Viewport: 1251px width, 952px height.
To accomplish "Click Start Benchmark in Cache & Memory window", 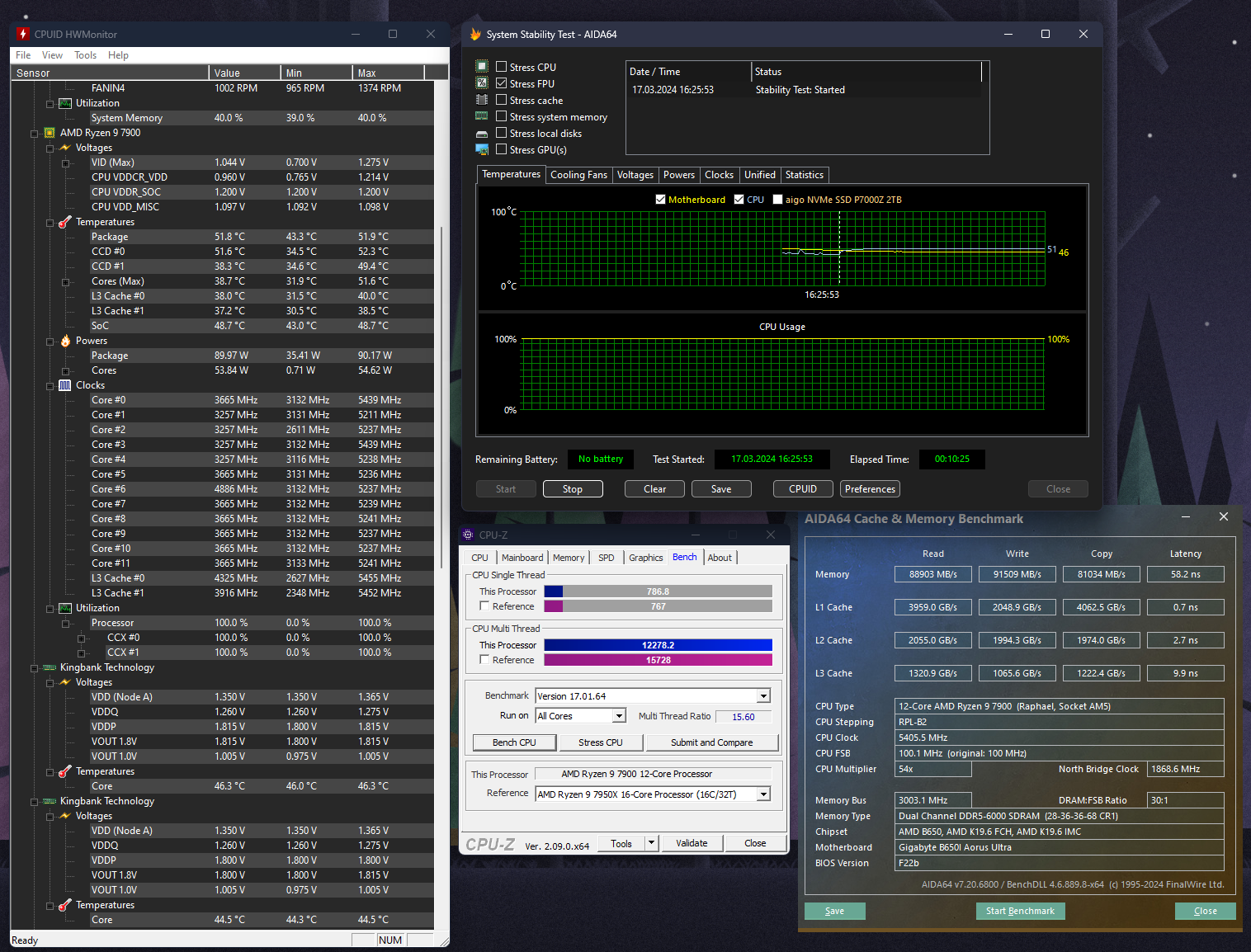I will click(1020, 911).
